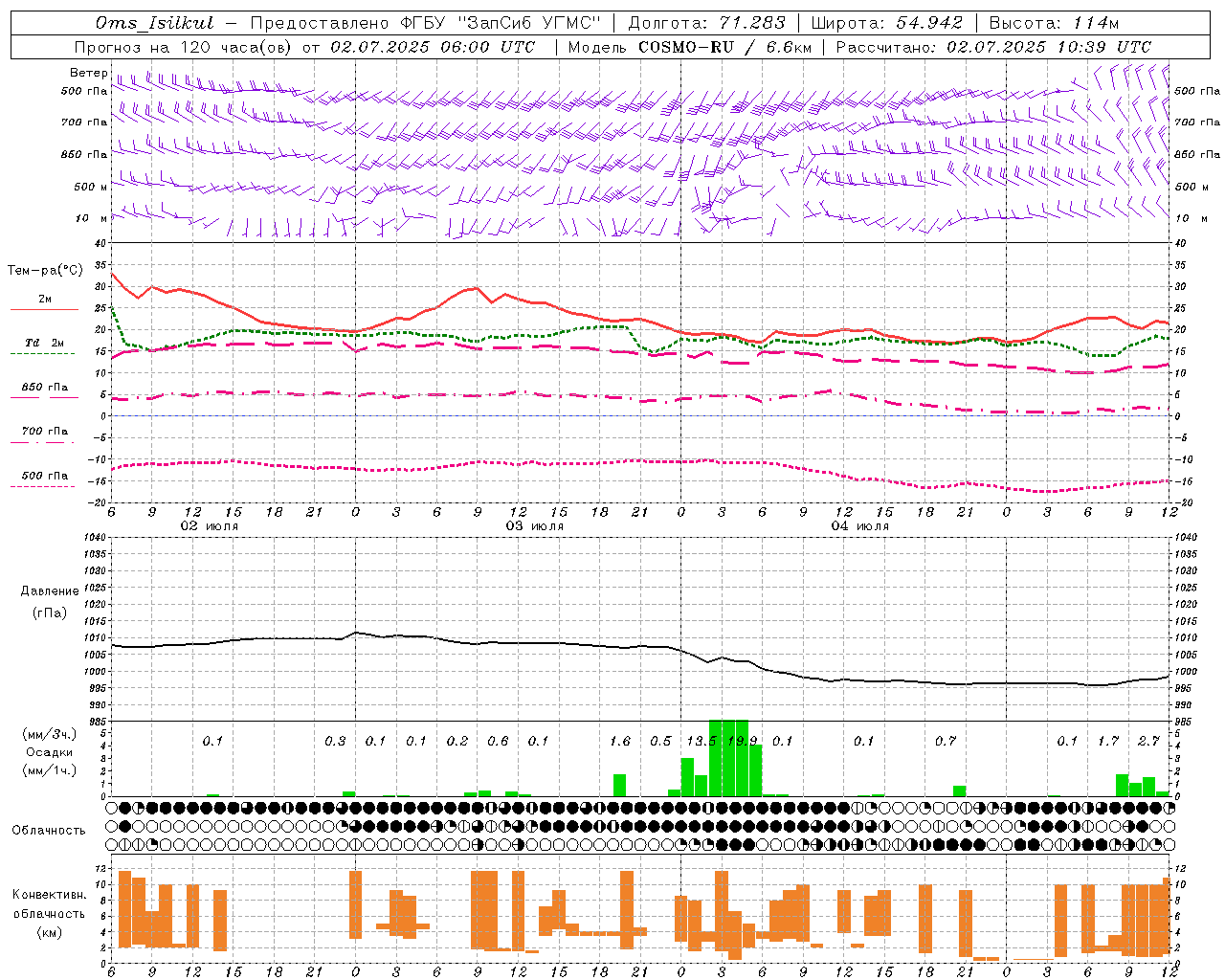
Task: Click the Высота: 114м value
Action: click(x=1054, y=23)
